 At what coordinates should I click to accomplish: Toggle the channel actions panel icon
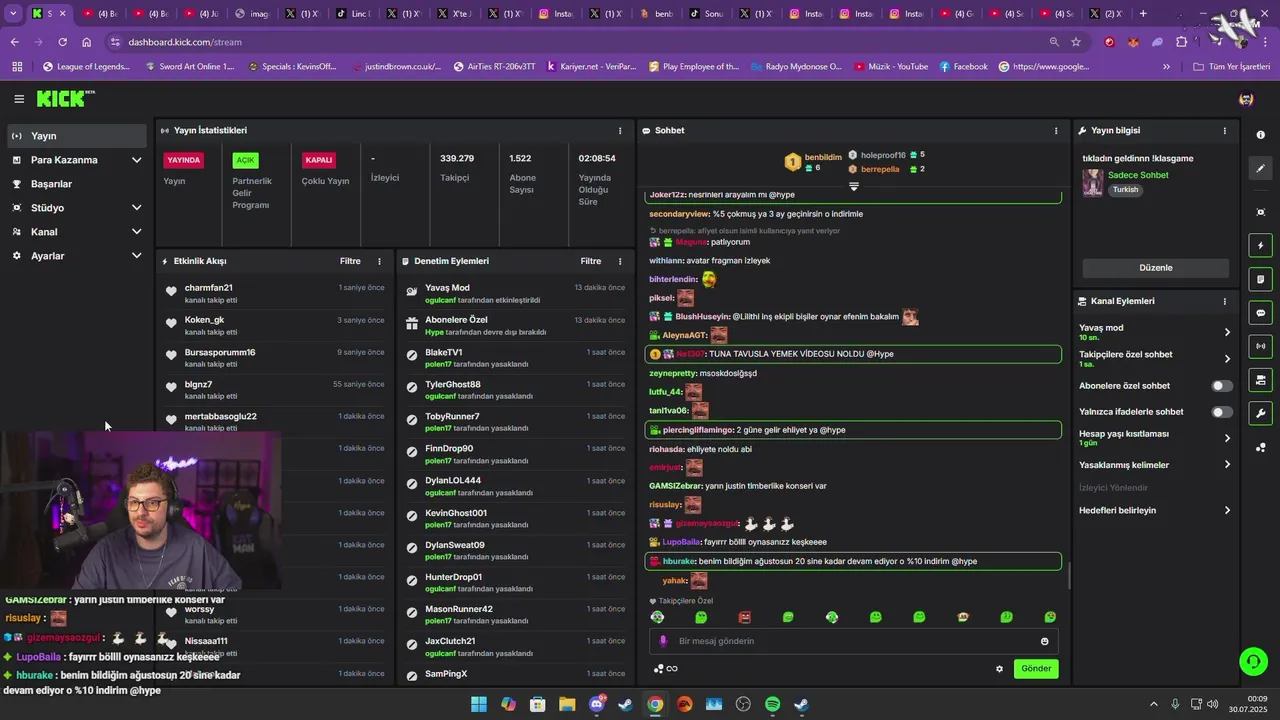point(1260,380)
